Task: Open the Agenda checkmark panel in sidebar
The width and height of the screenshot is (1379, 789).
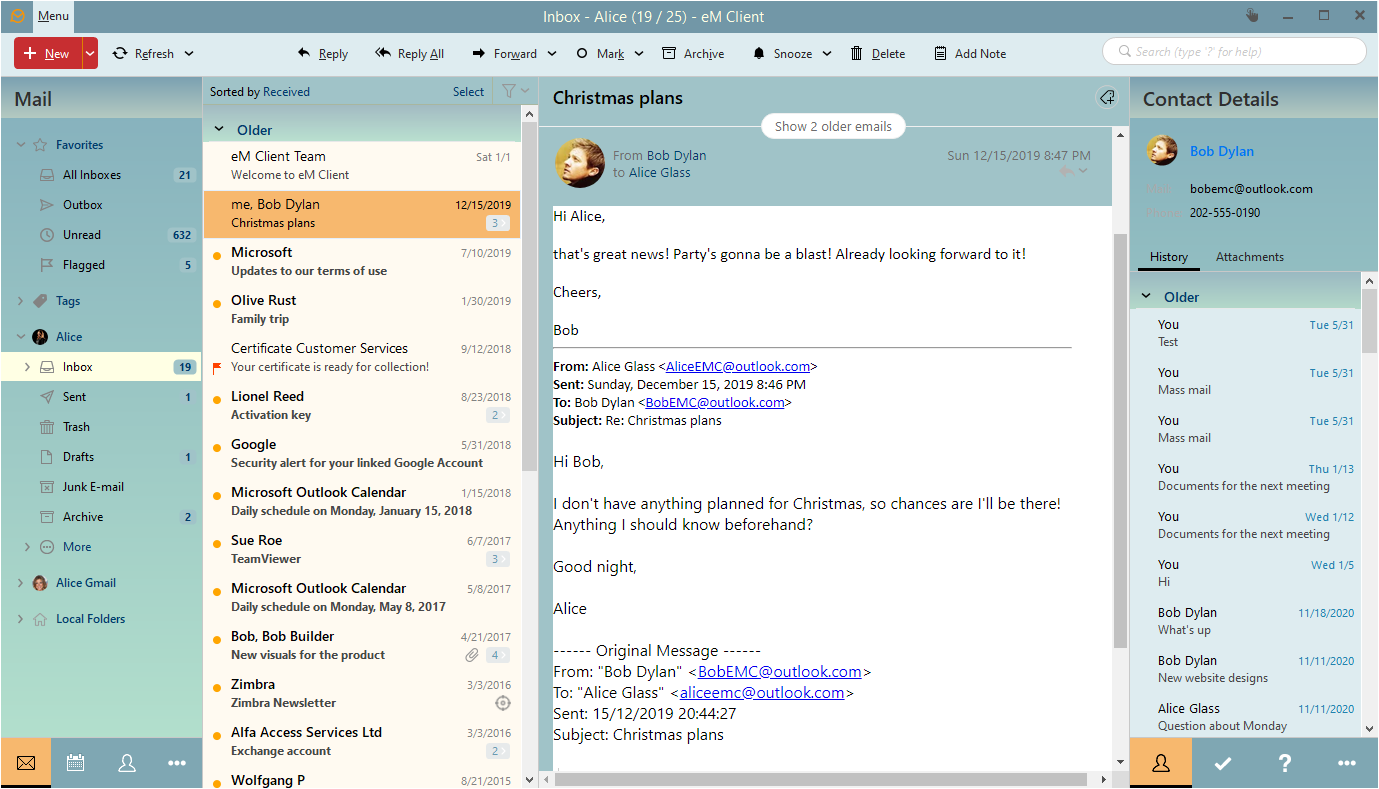Action: (1222, 763)
